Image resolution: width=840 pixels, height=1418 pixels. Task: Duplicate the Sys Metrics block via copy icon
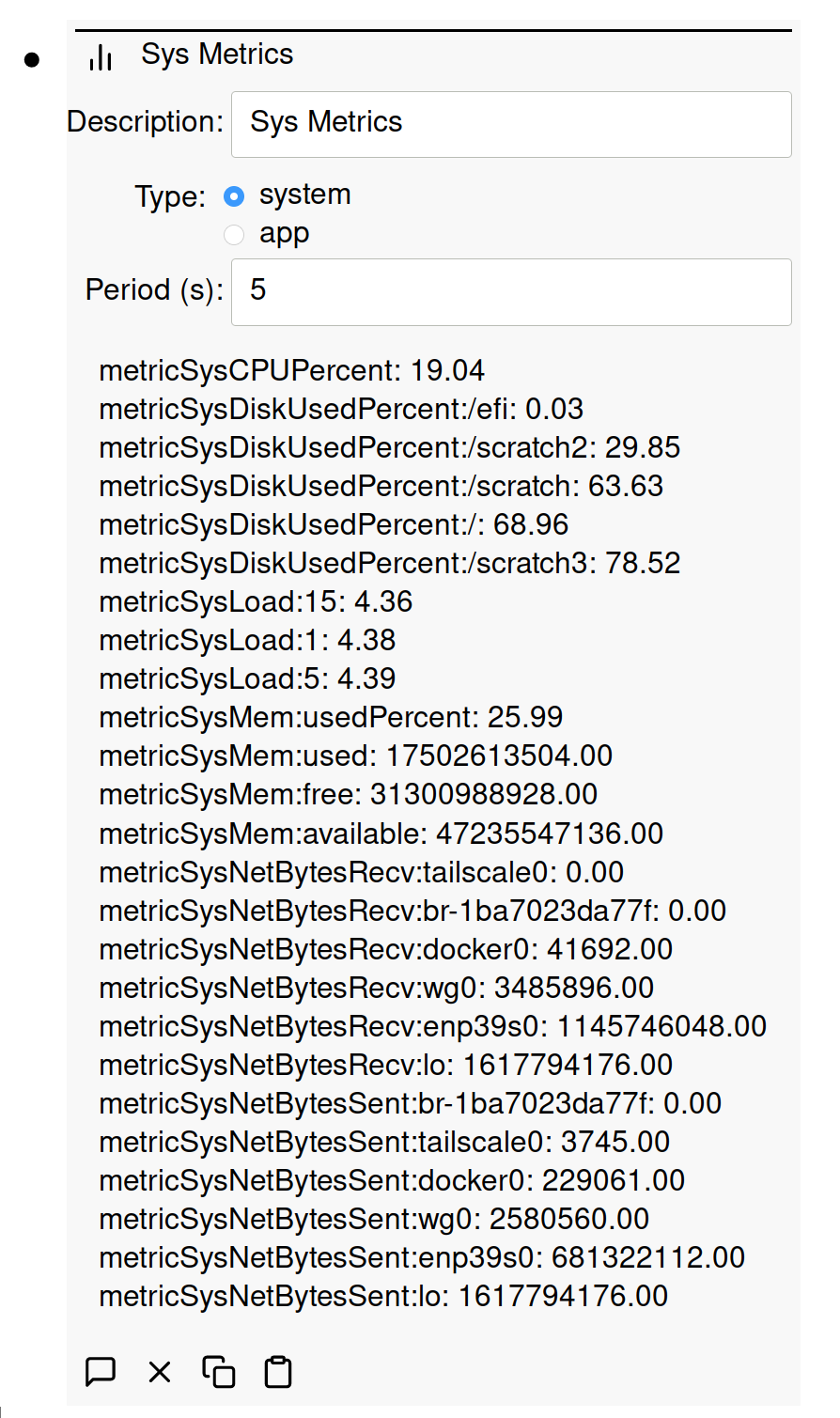click(218, 1371)
